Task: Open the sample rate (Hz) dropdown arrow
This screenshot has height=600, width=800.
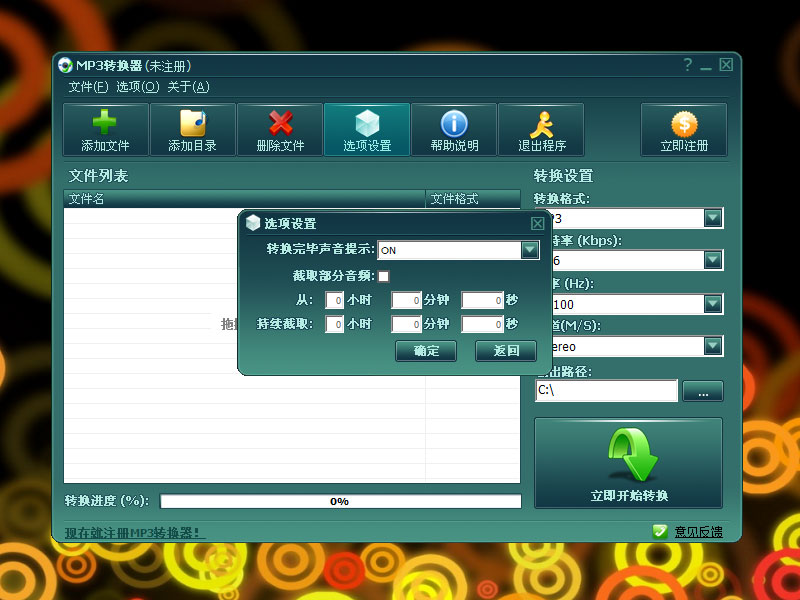Action: tap(713, 304)
